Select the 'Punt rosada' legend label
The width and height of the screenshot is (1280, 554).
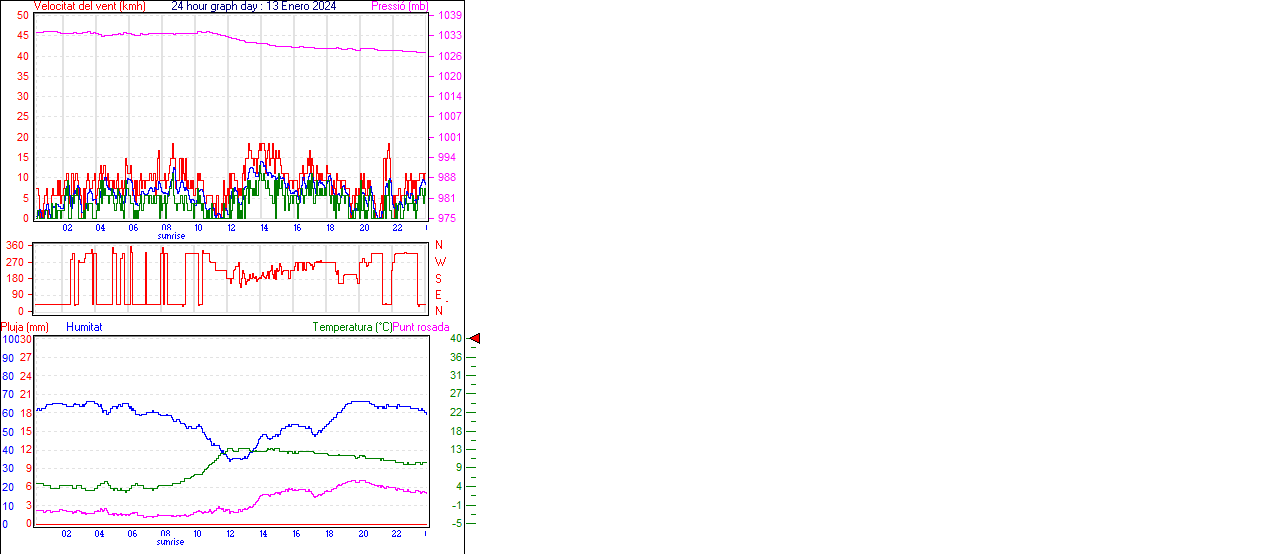click(x=421, y=327)
